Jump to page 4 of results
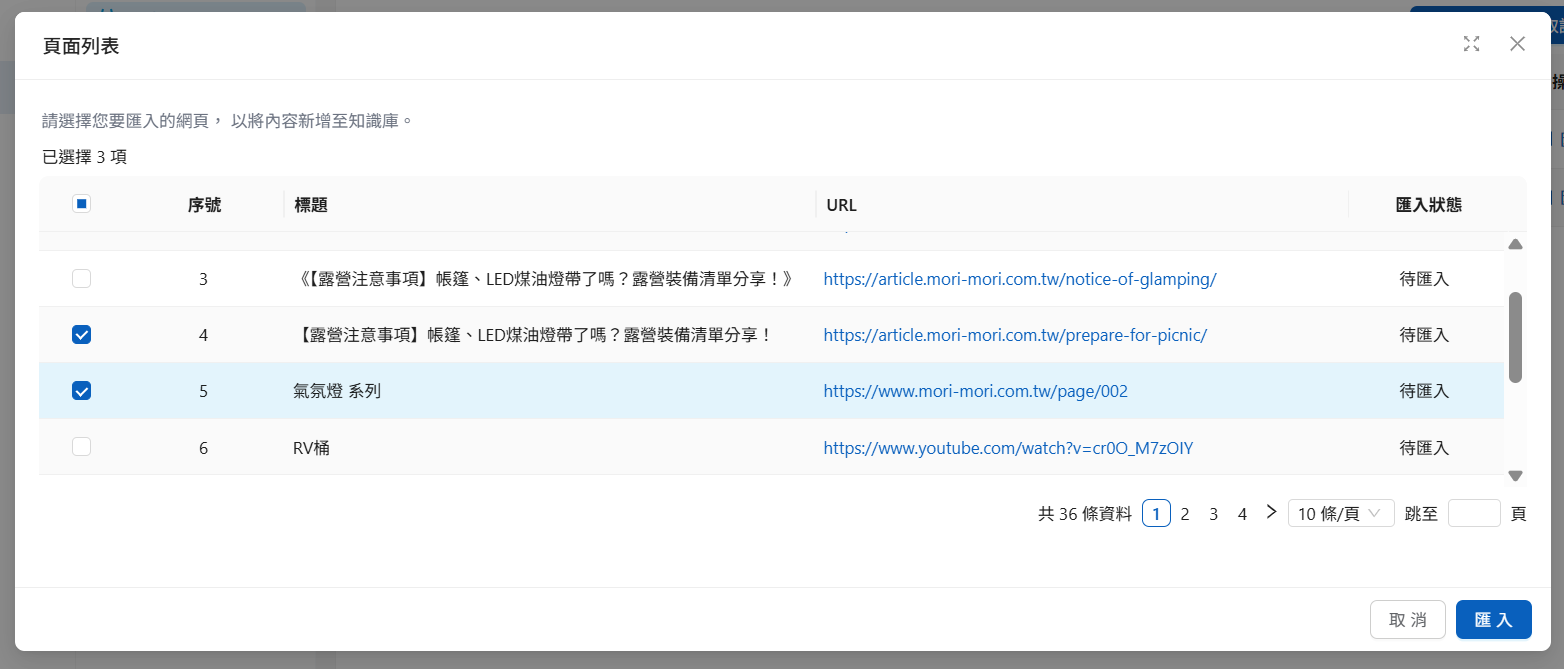This screenshot has height=669, width=1564. tap(1242, 514)
